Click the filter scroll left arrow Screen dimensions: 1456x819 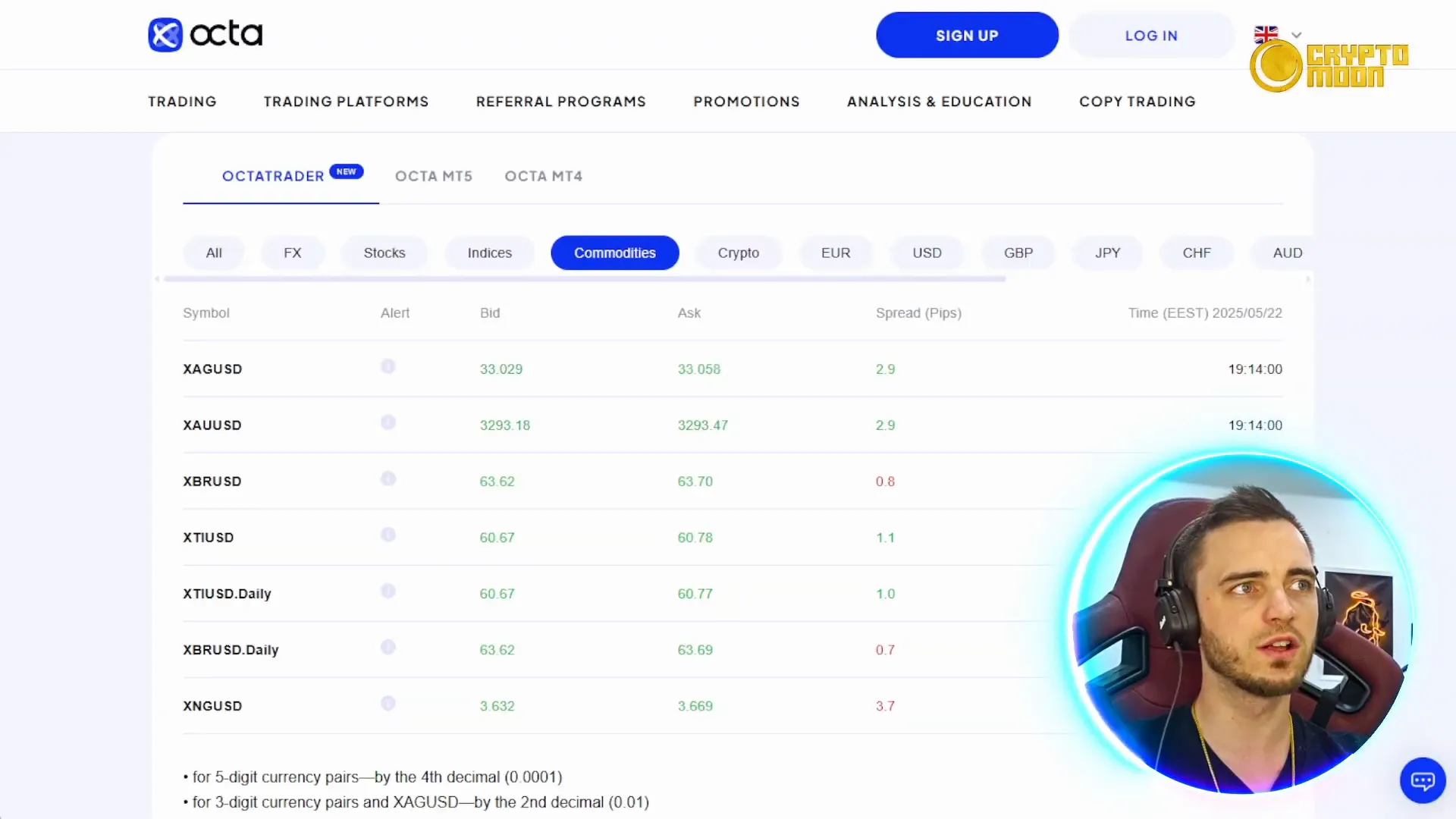[157, 279]
